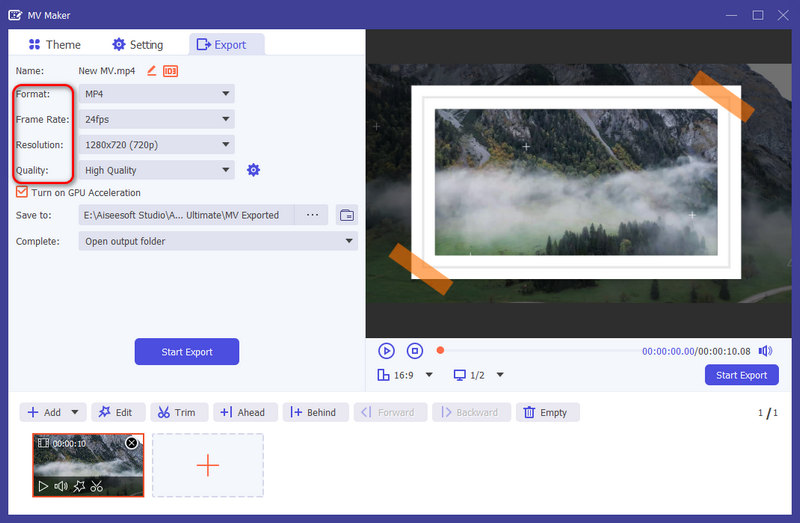Mute audio on the clip thumbnail

(60, 486)
